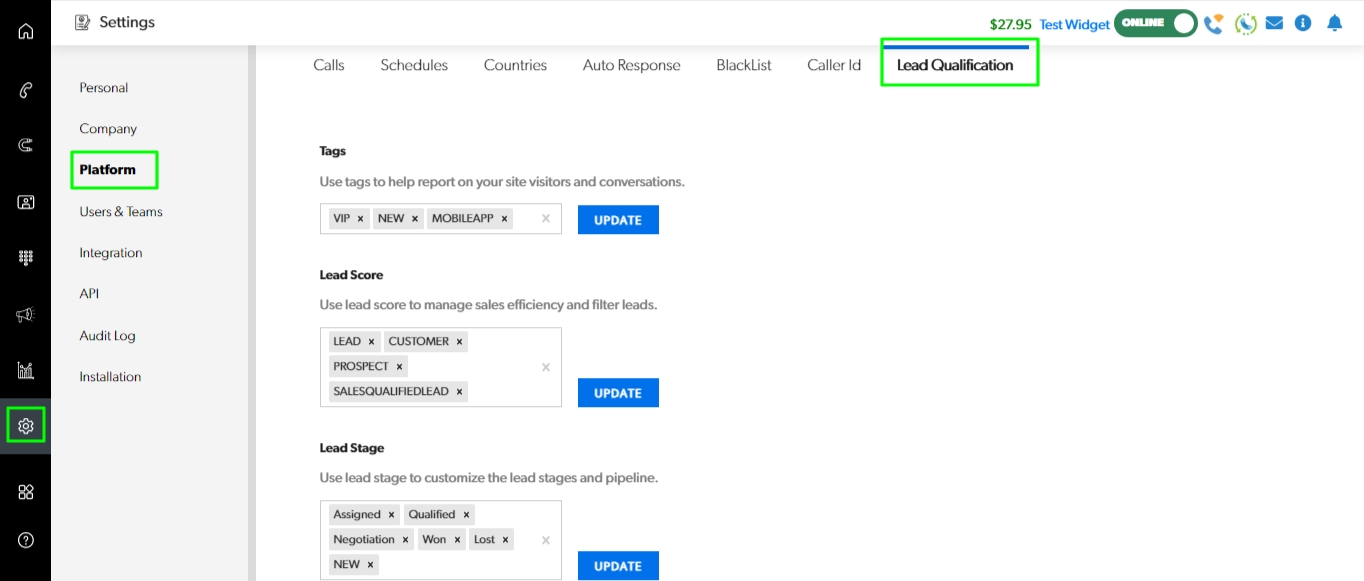Click the megaphone campaigns icon

[26, 315]
